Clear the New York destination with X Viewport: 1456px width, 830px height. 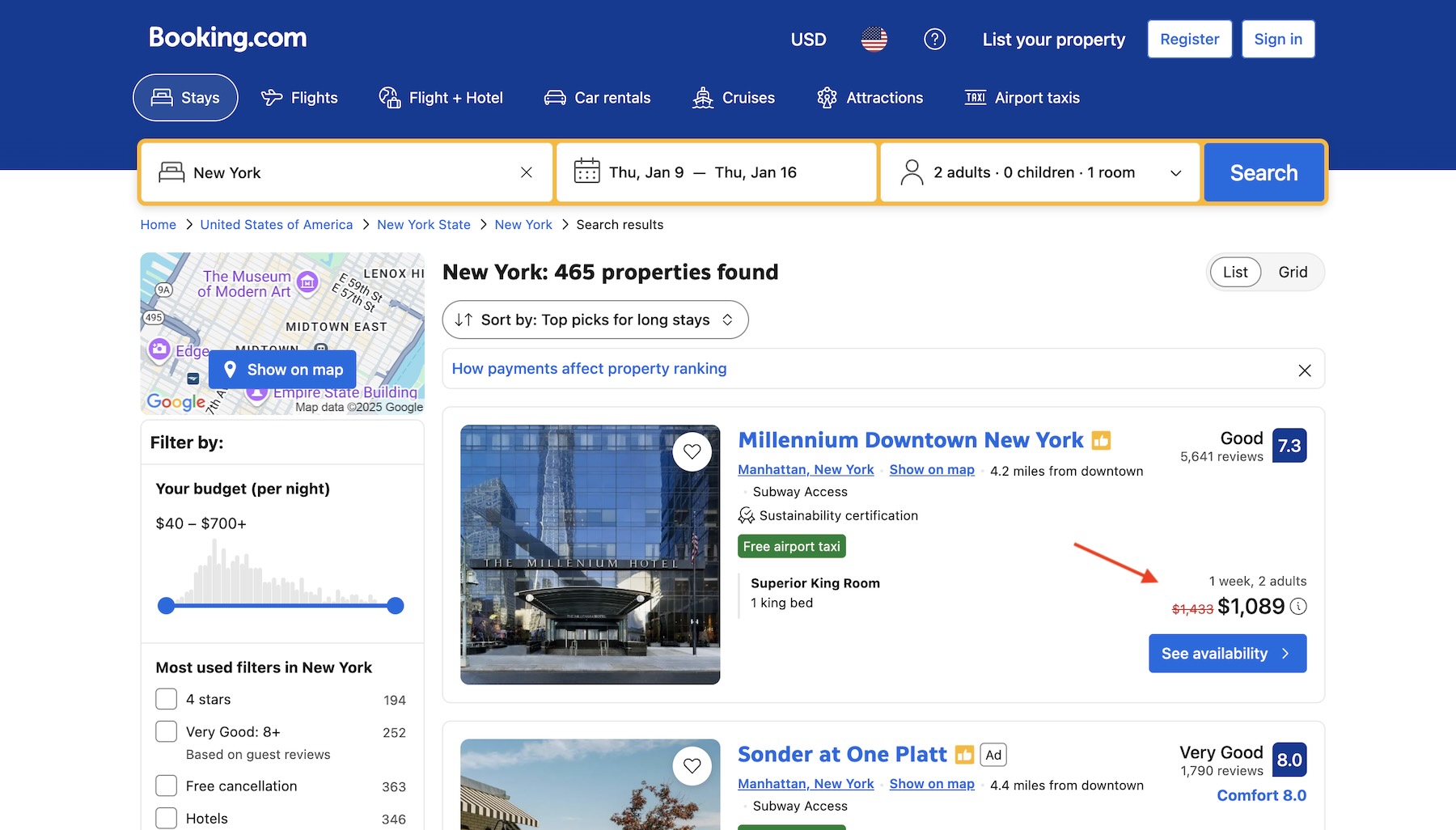[526, 172]
